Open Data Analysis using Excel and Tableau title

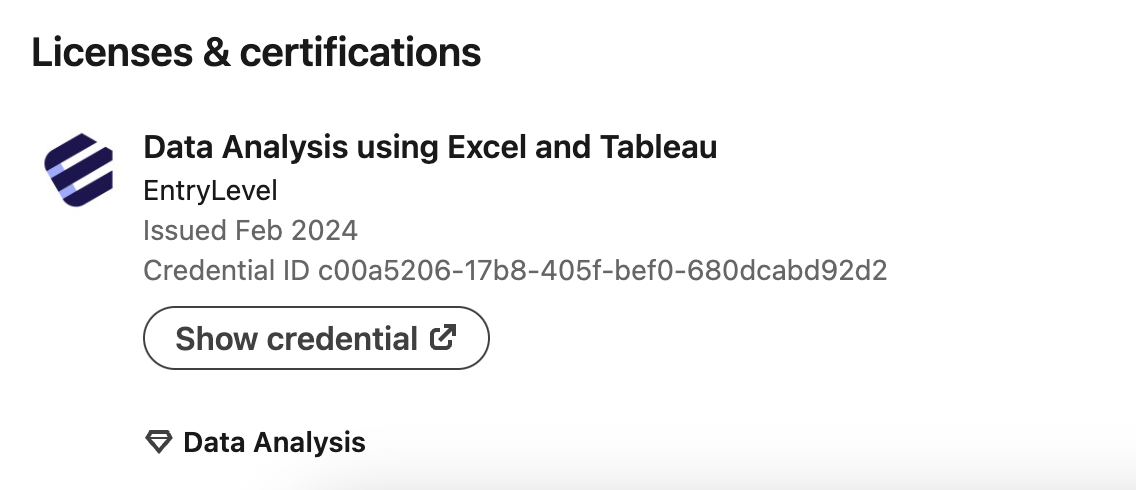click(x=430, y=147)
